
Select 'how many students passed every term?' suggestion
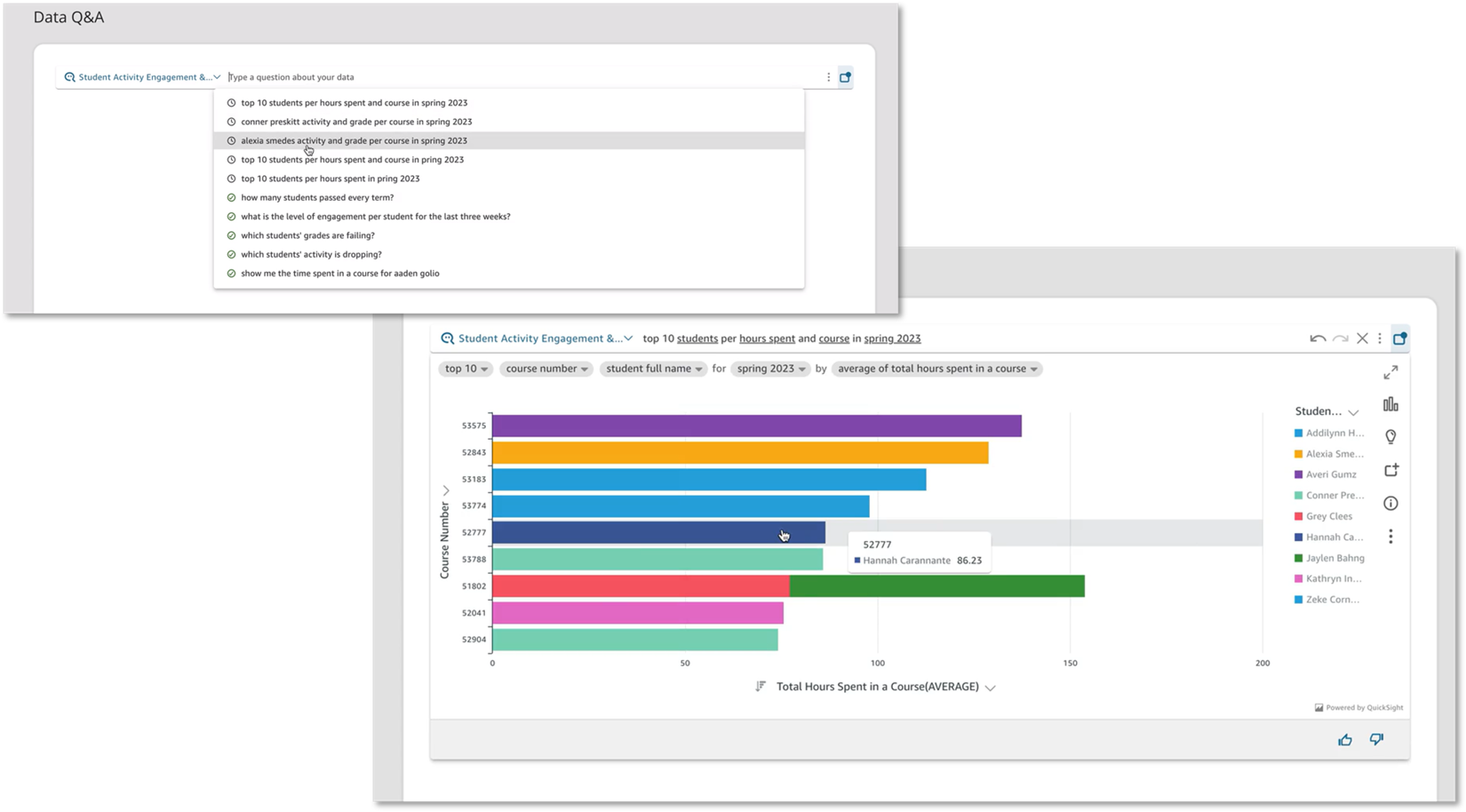(317, 197)
